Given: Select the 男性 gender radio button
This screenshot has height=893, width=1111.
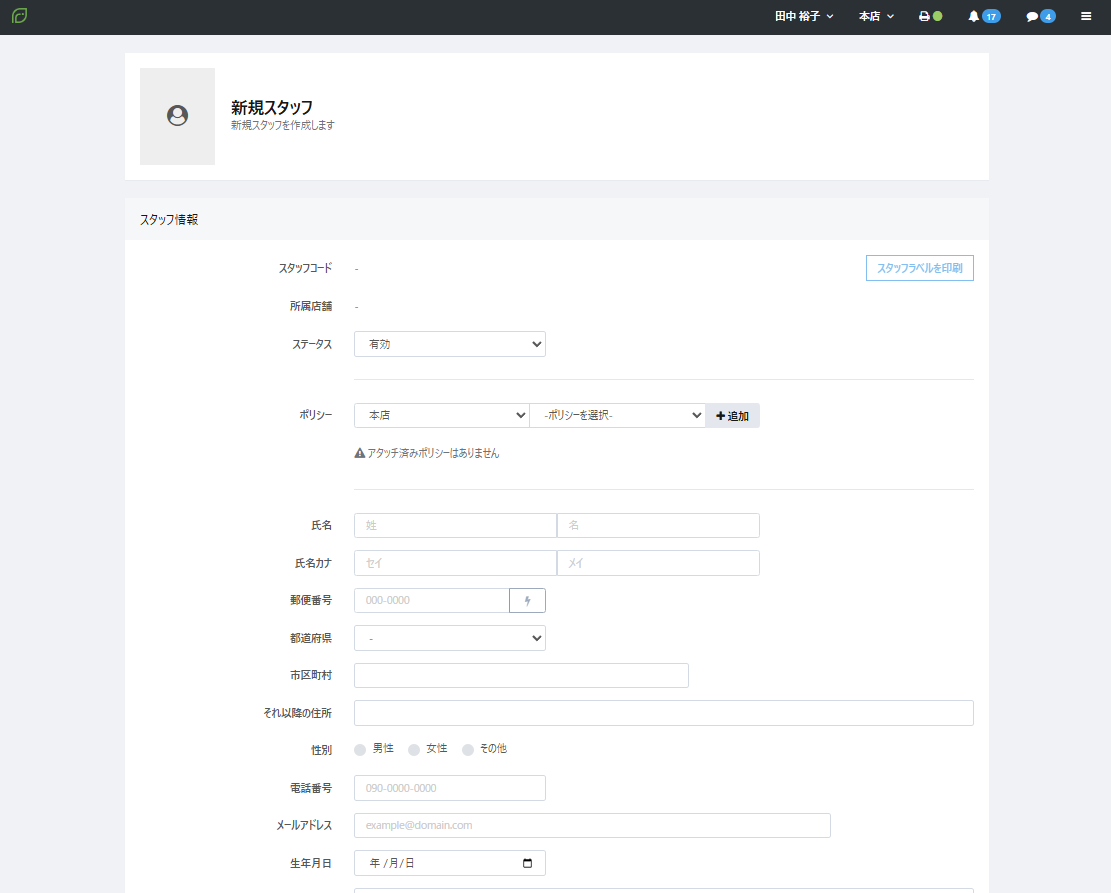Looking at the screenshot, I should 360,750.
